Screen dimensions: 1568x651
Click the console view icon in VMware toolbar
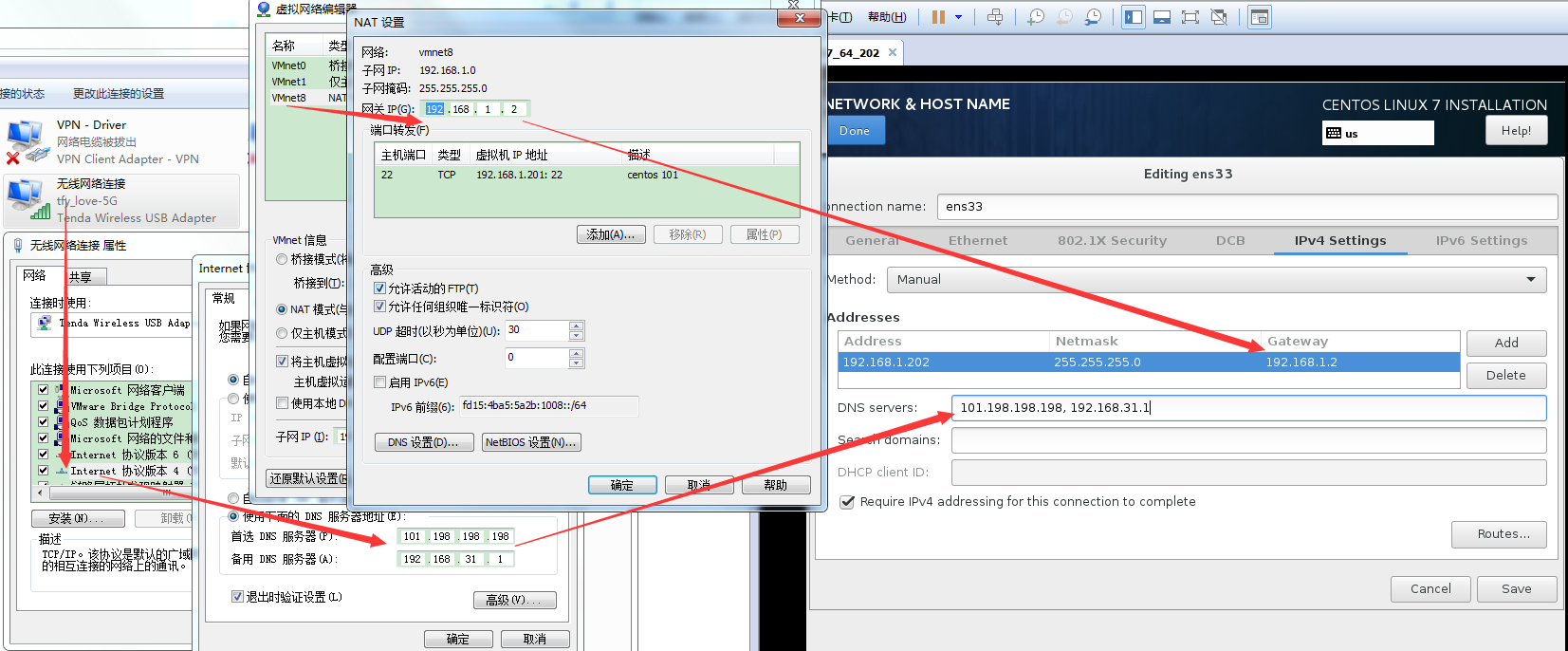click(1260, 17)
